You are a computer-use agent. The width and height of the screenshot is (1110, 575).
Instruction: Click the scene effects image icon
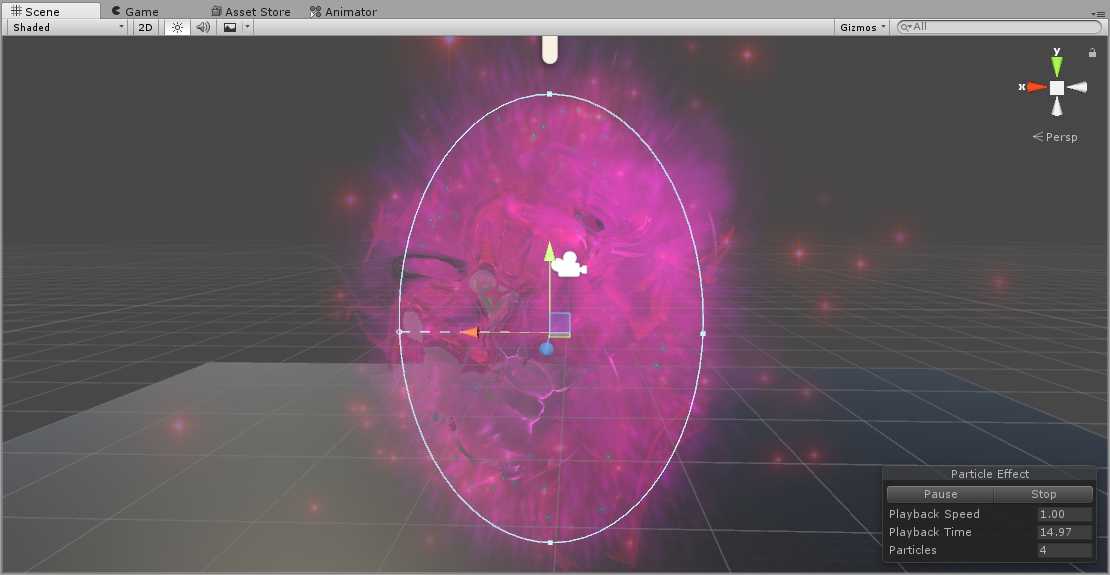pos(230,28)
